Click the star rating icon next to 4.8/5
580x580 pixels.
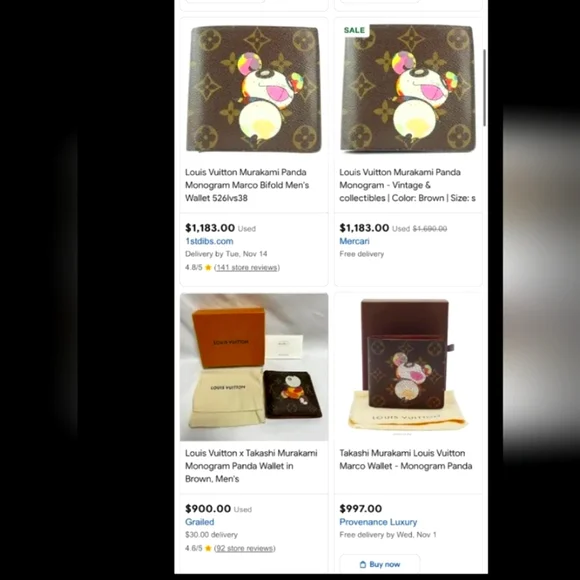(208, 267)
